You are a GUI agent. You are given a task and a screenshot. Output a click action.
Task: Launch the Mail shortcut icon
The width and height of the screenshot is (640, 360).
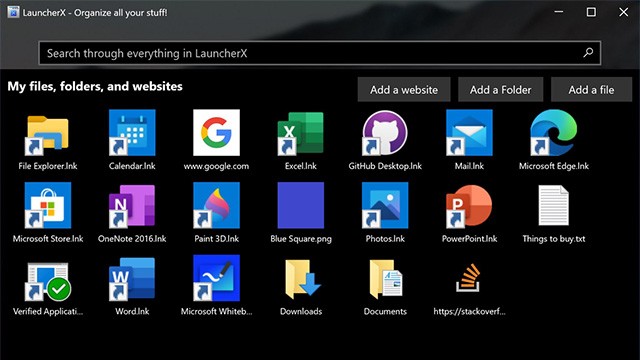tap(469, 132)
